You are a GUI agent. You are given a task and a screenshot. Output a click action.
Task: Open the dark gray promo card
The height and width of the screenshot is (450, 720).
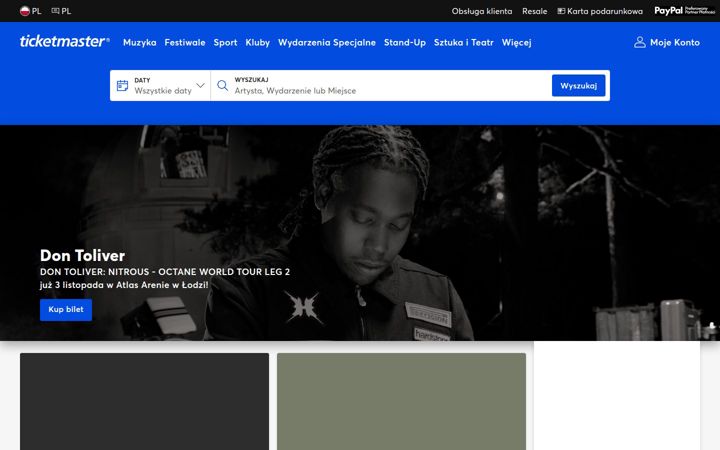144,401
